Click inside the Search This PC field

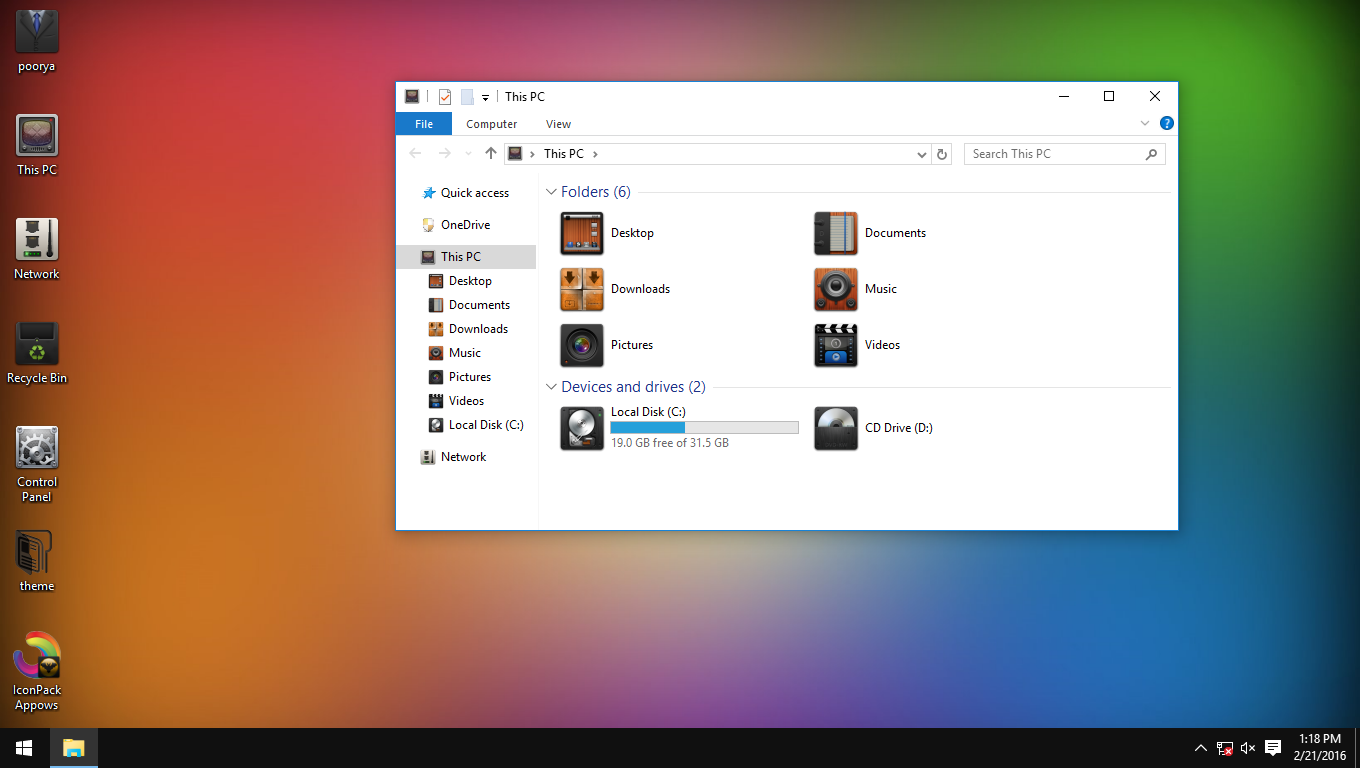1050,153
